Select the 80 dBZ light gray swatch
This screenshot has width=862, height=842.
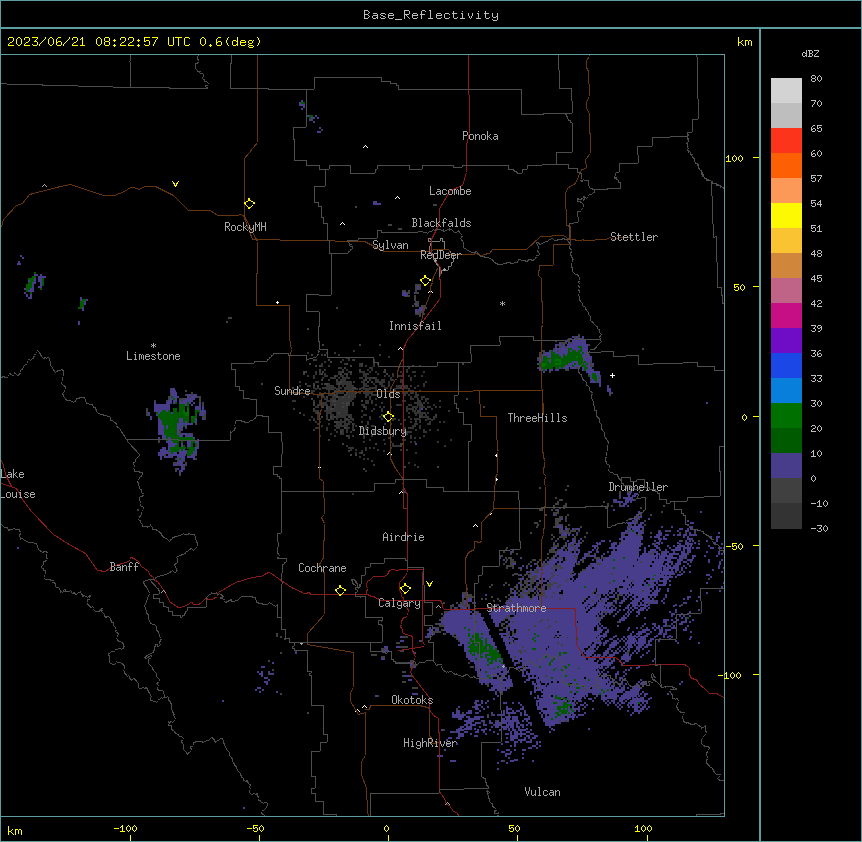coord(786,91)
